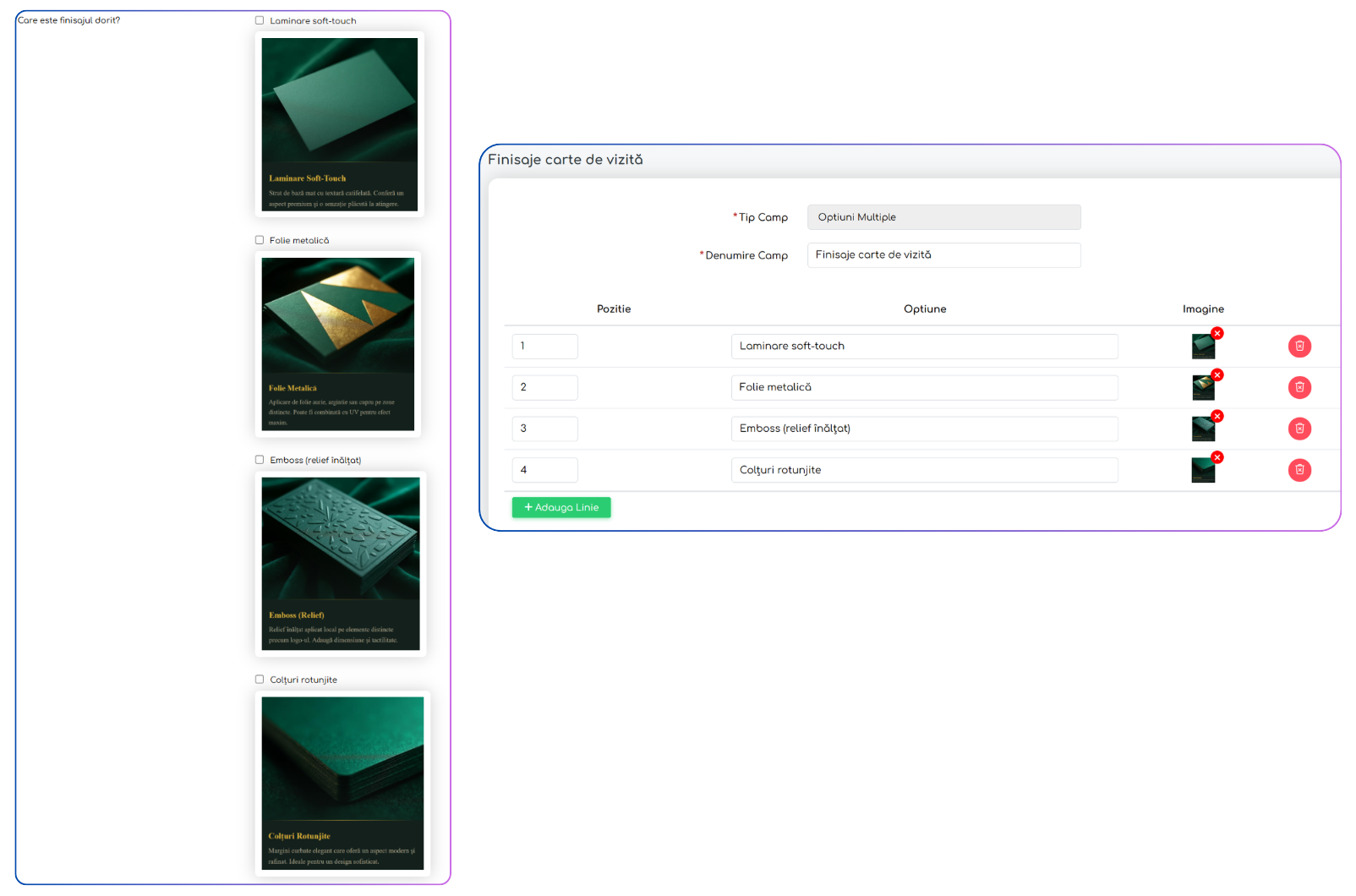This screenshot has height=896, width=1356.
Task: Delete the Folie metalică row
Action: pos(1299,388)
